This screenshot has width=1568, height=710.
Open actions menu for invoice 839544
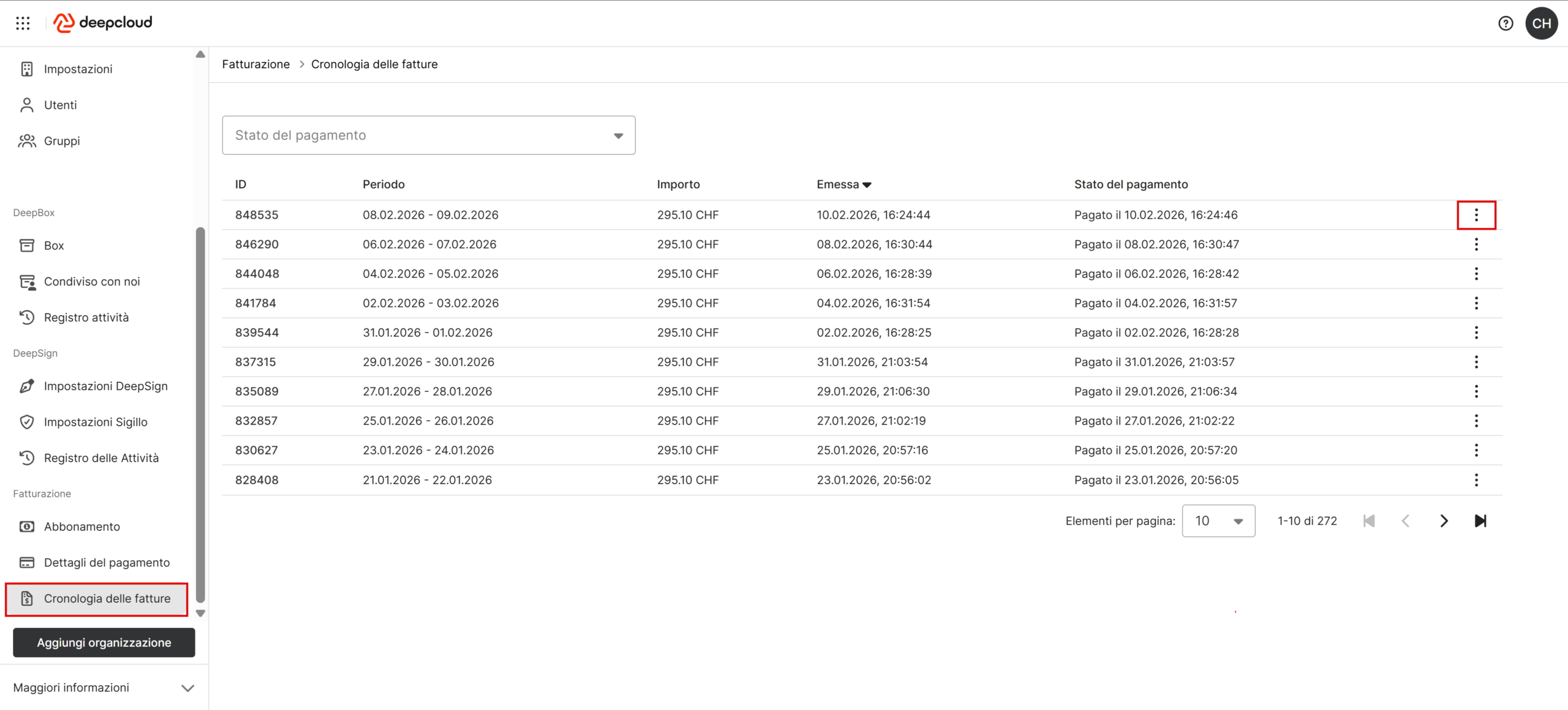[x=1476, y=333]
